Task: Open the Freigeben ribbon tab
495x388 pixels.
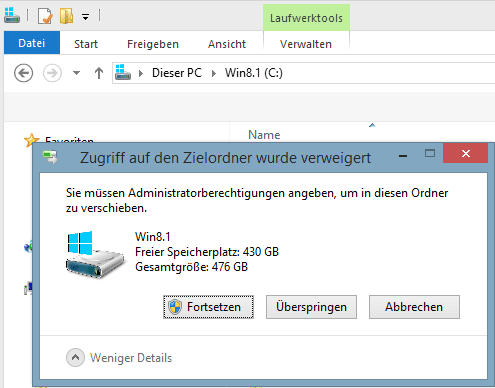Action: point(153,44)
